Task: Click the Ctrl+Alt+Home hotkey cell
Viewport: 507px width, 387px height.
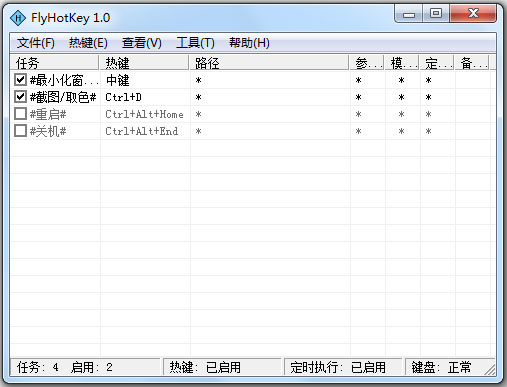Action: click(x=144, y=114)
